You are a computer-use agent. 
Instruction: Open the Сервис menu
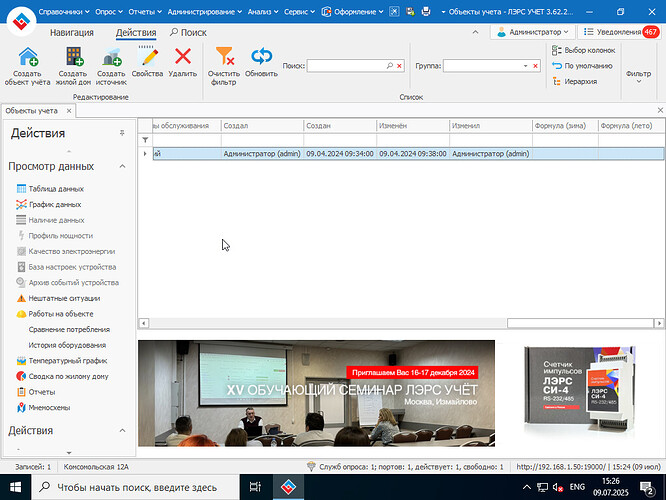coord(299,12)
